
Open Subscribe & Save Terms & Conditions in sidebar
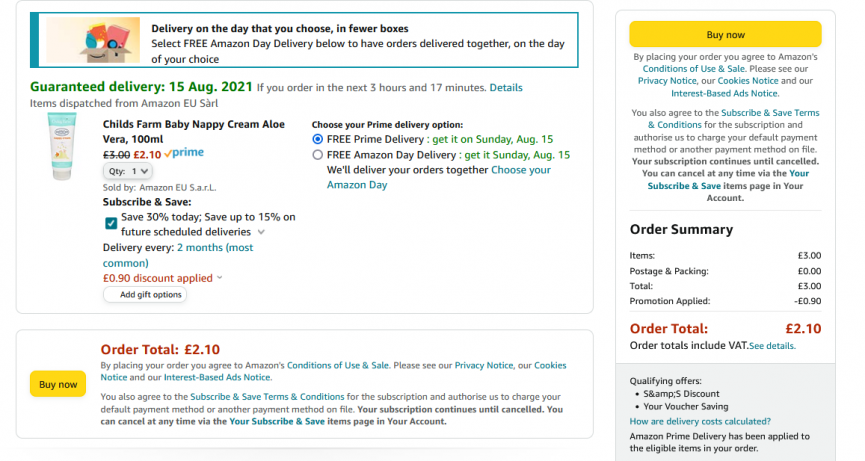point(734,119)
